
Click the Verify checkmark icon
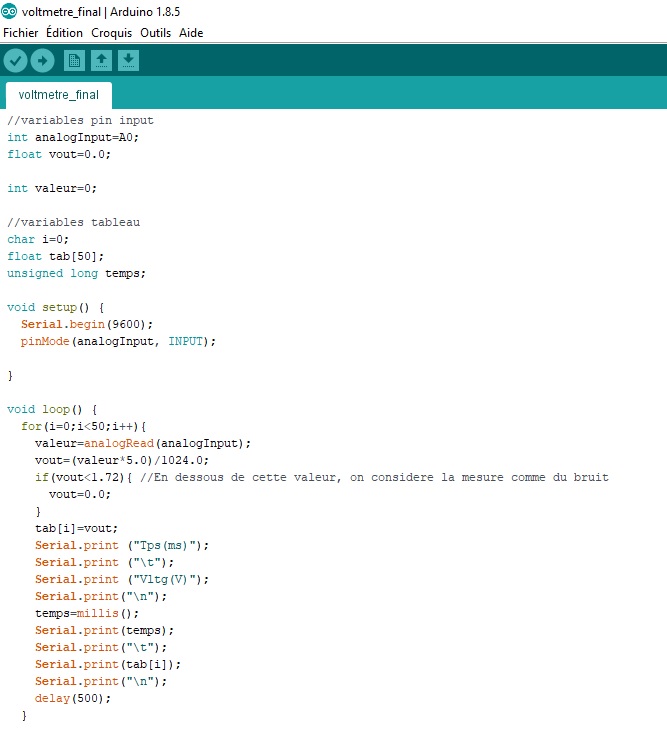click(x=15, y=61)
